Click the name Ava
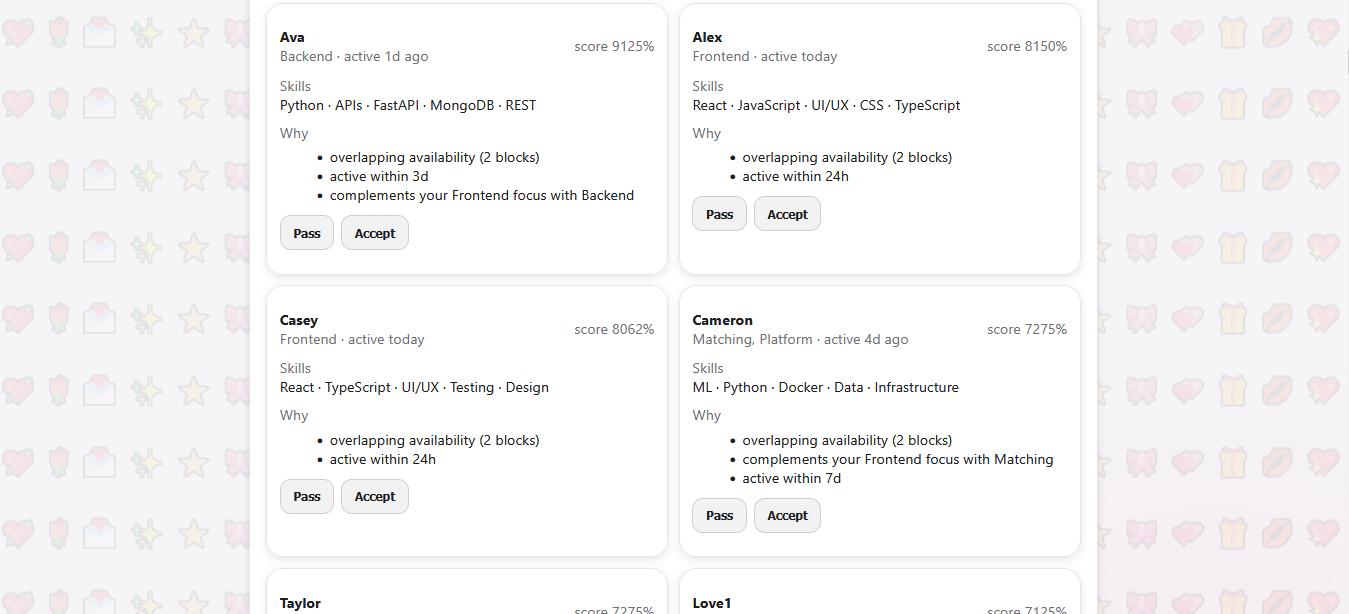 (x=292, y=37)
